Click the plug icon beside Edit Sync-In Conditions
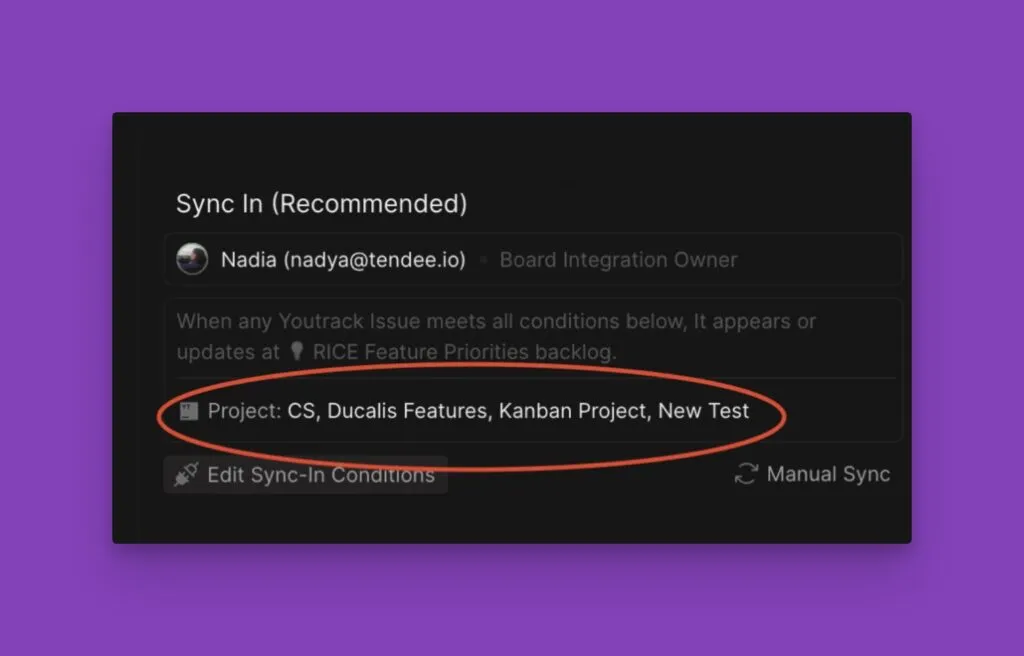Screen dimensions: 1024x656 coord(186,475)
